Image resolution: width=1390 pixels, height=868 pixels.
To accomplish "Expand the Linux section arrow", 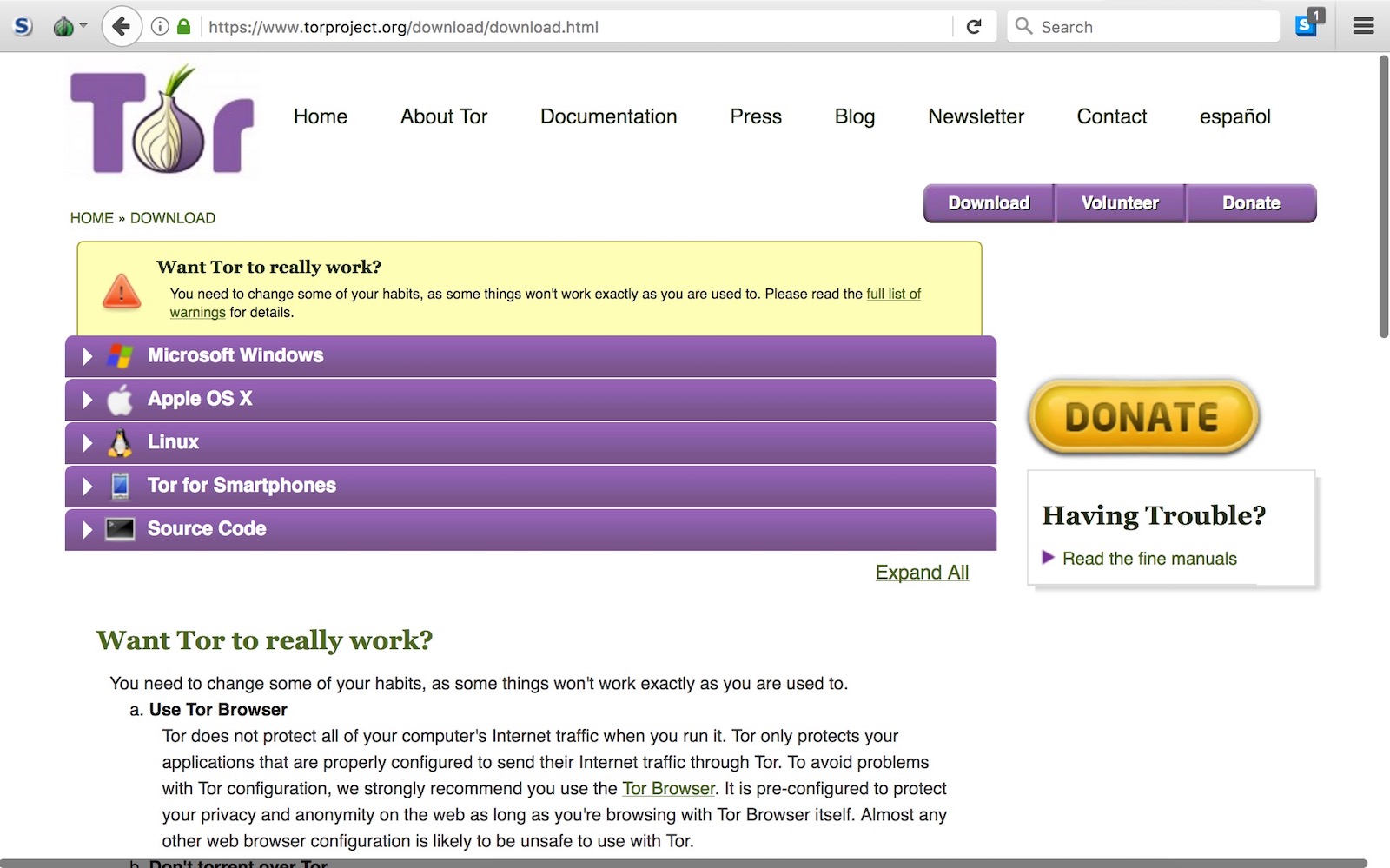I will point(87,443).
